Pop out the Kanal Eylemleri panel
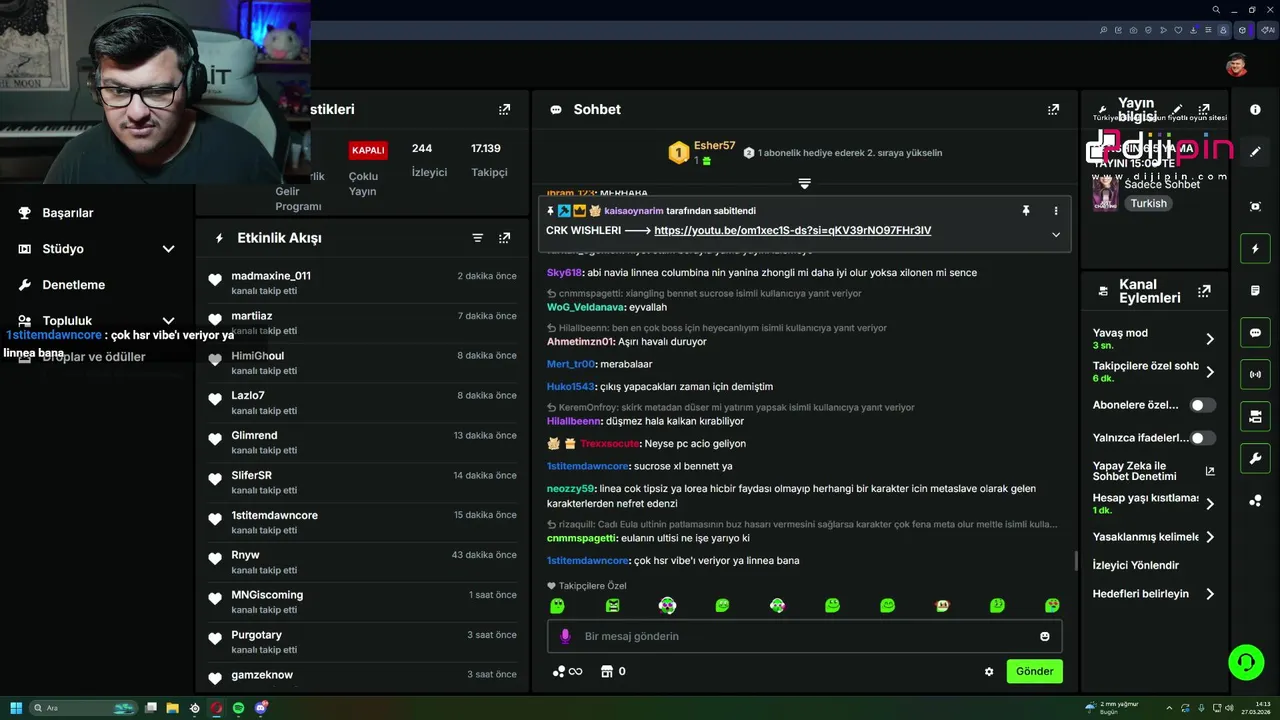Viewport: 1280px width, 720px height. [1204, 291]
